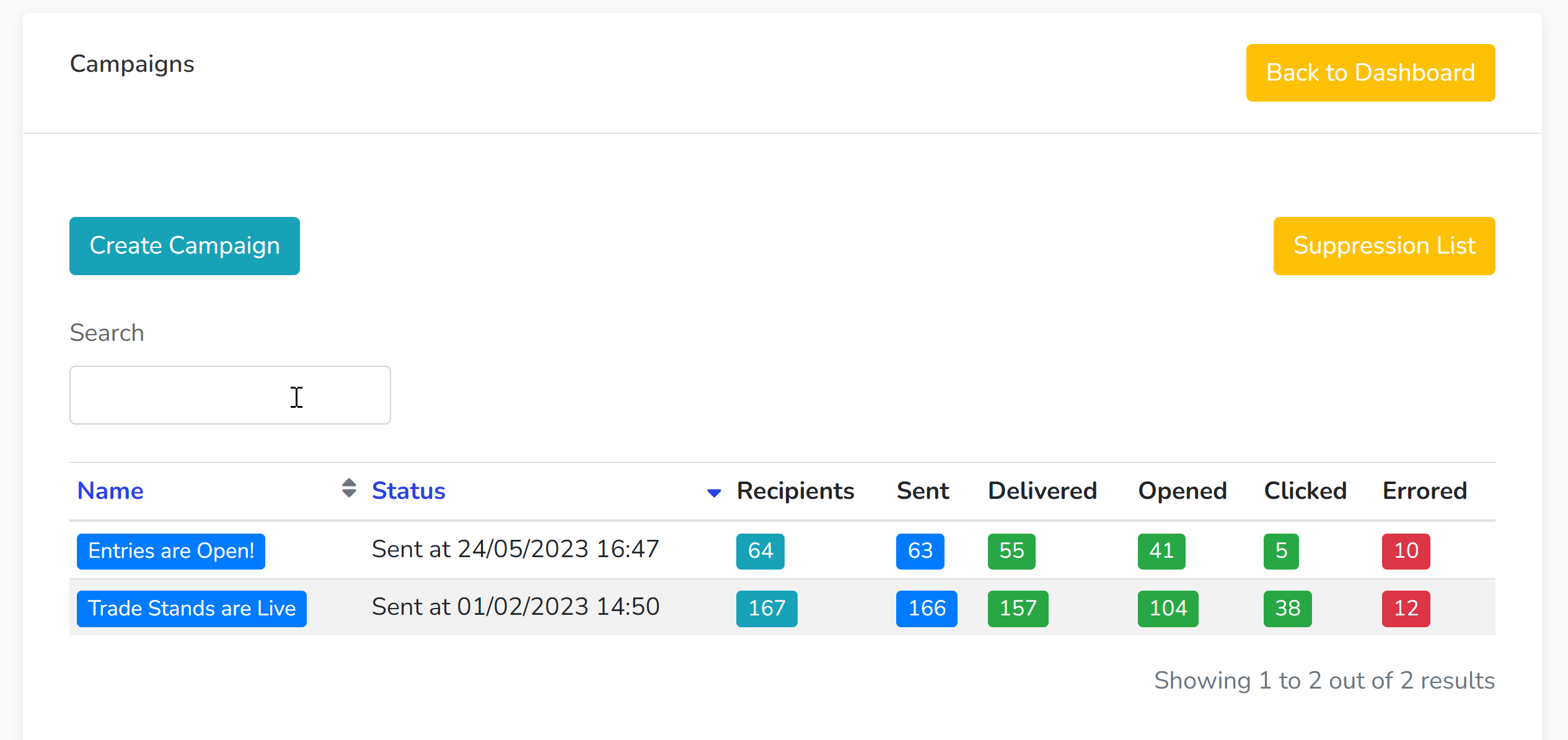Click the Sent column header
Screen dimensions: 1568x740
pos(922,491)
